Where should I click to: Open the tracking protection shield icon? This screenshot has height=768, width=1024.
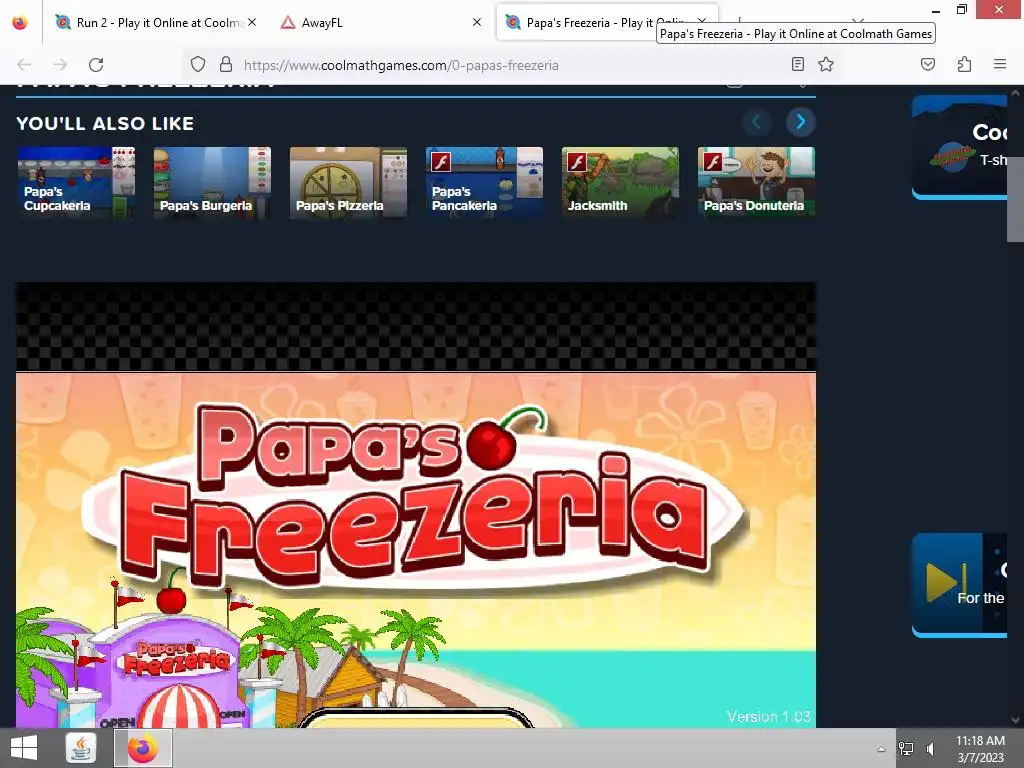(x=198, y=65)
